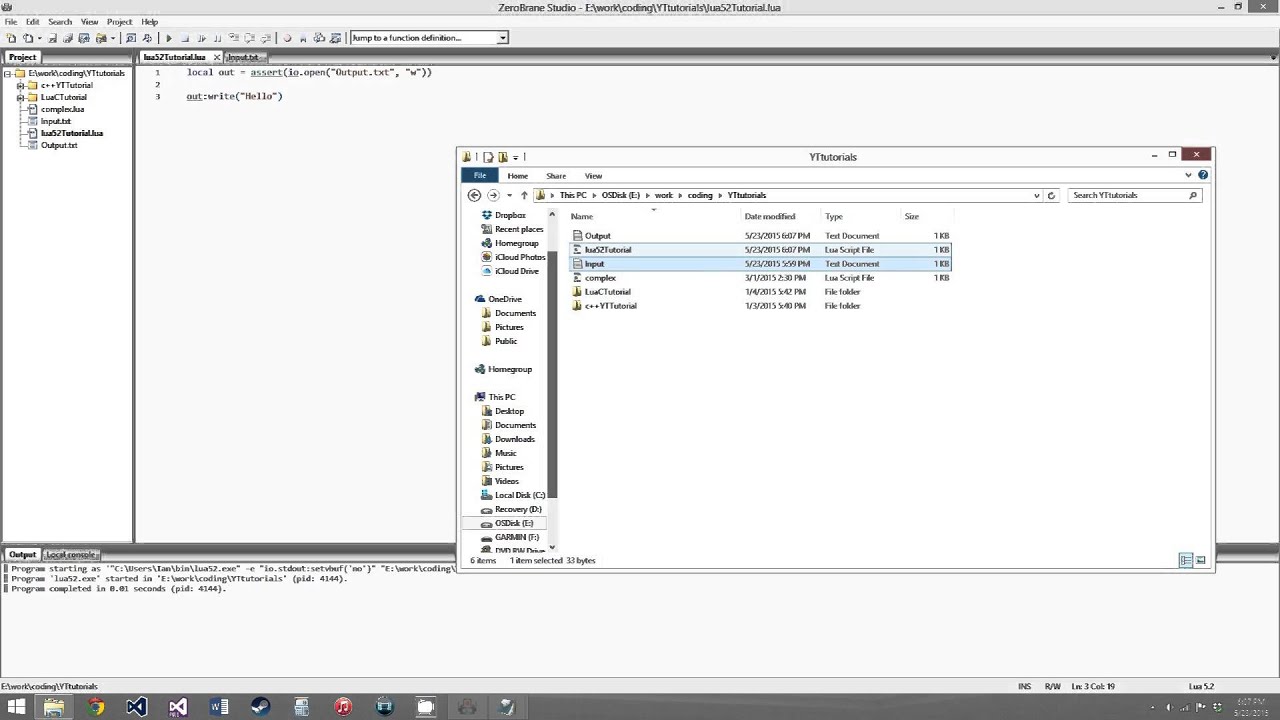Close the lua52Tutorial.lua editor tab
Image resolution: width=1280 pixels, height=720 pixels.
(x=216, y=57)
